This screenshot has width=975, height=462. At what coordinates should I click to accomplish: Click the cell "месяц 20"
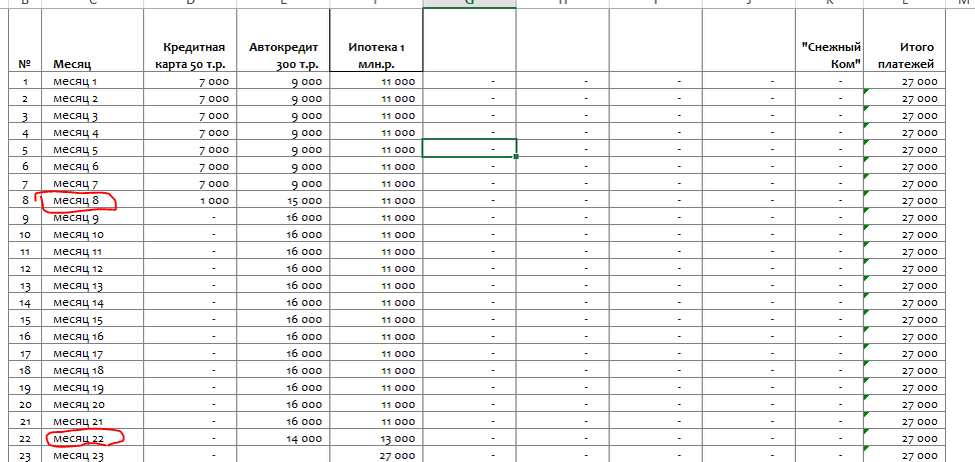(x=92, y=404)
